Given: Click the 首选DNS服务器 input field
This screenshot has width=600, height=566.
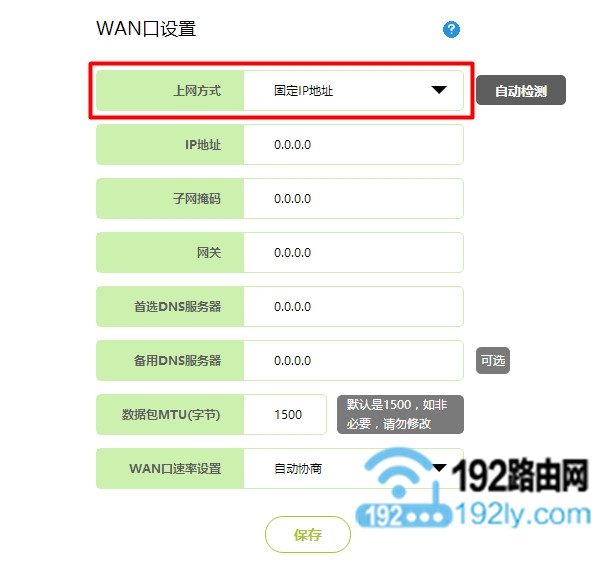Looking at the screenshot, I should (x=353, y=307).
